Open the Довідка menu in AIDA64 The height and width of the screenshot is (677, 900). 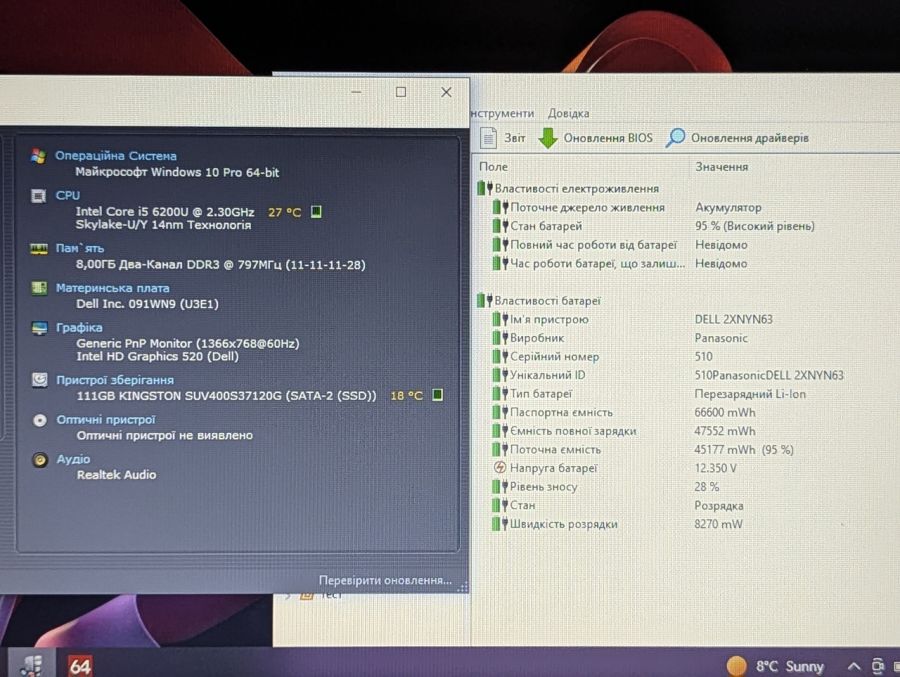[568, 113]
